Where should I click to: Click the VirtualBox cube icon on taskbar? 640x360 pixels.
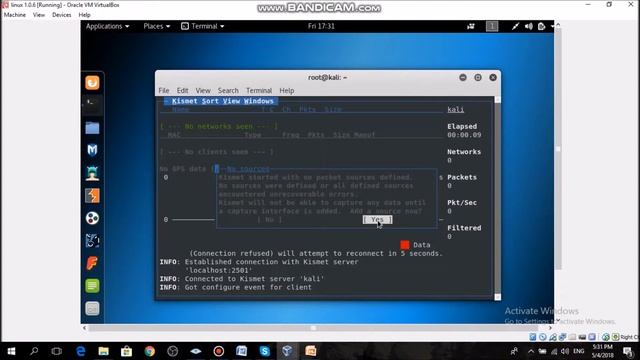(287, 351)
